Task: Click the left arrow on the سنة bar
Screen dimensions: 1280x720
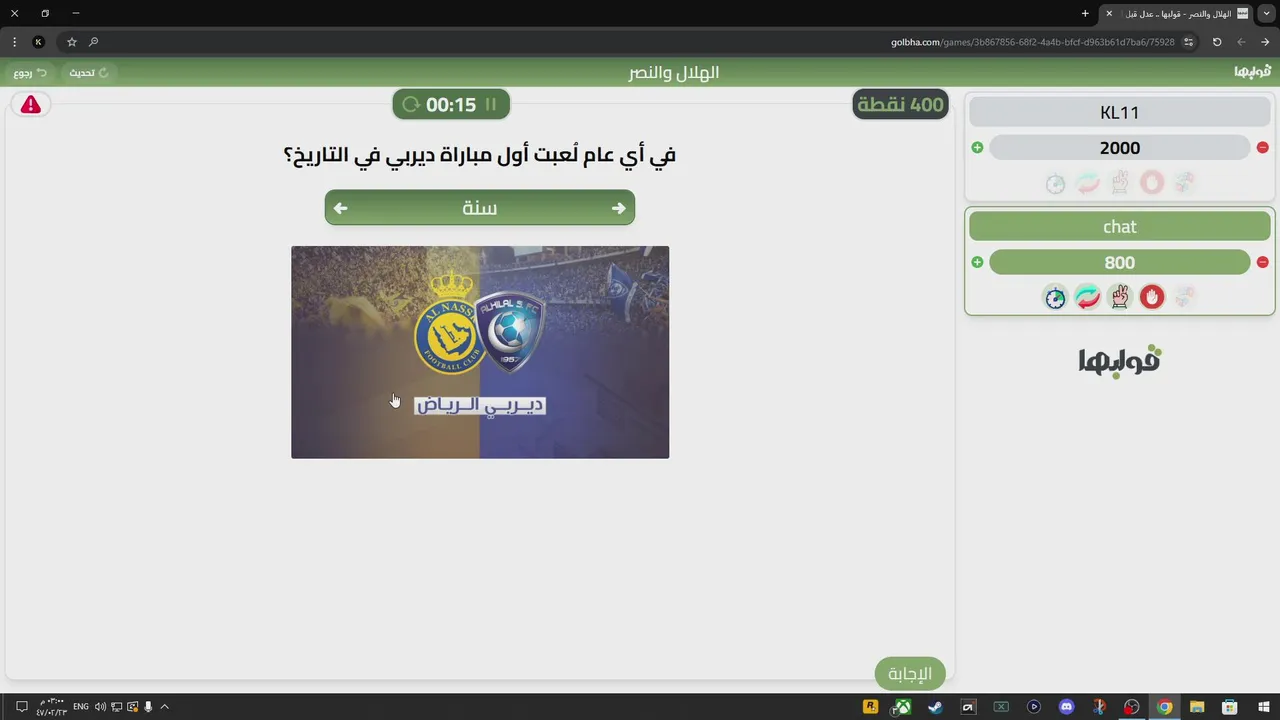Action: (341, 208)
